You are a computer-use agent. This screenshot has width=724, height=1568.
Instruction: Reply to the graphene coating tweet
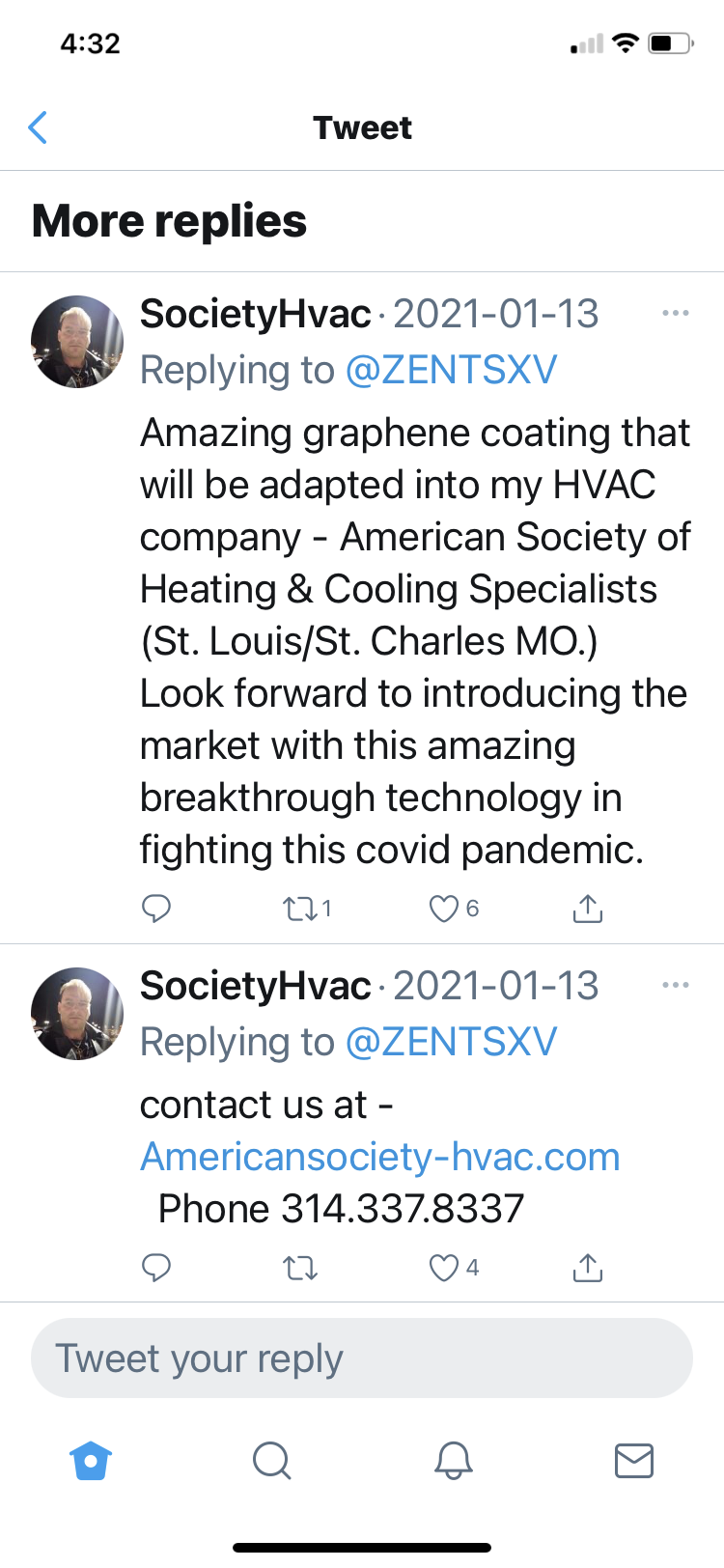156,909
